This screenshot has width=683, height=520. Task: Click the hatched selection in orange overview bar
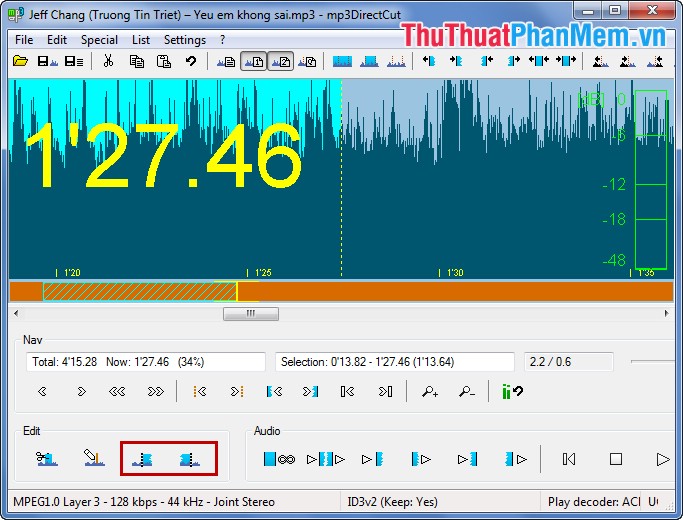(139, 291)
